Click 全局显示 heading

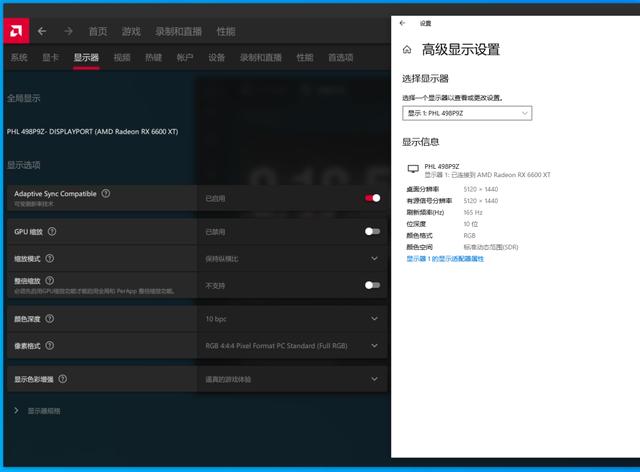tap(23, 98)
